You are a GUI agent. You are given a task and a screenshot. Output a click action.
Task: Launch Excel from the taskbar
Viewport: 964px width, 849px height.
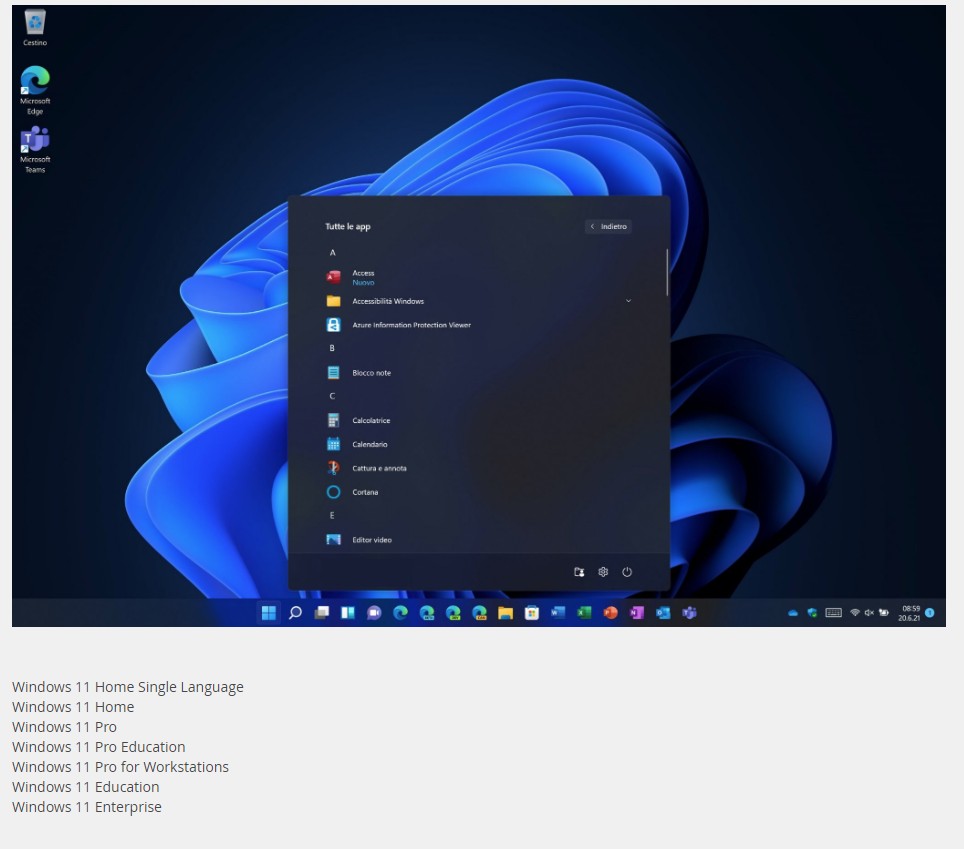pos(584,613)
